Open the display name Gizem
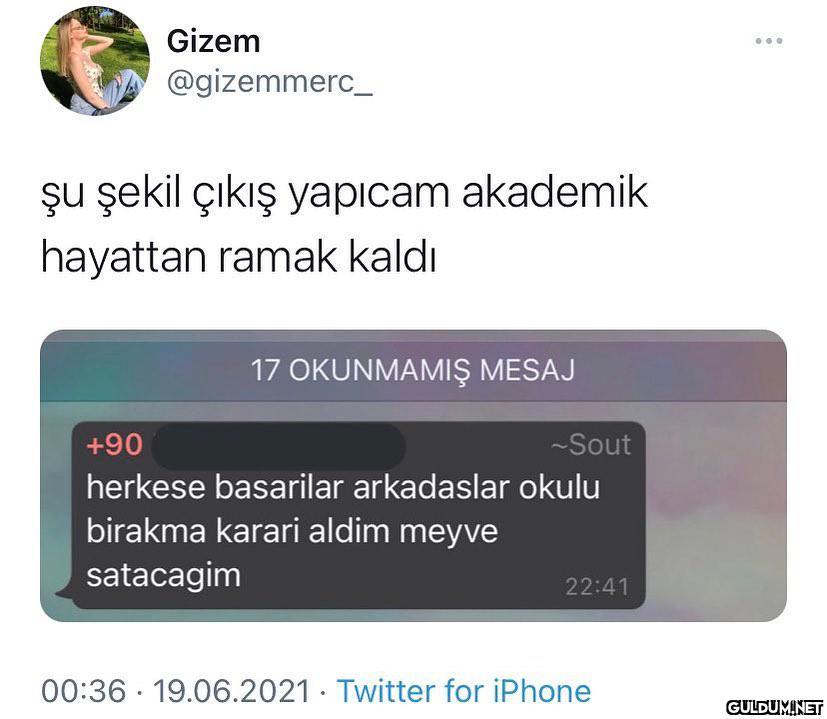 [214, 41]
